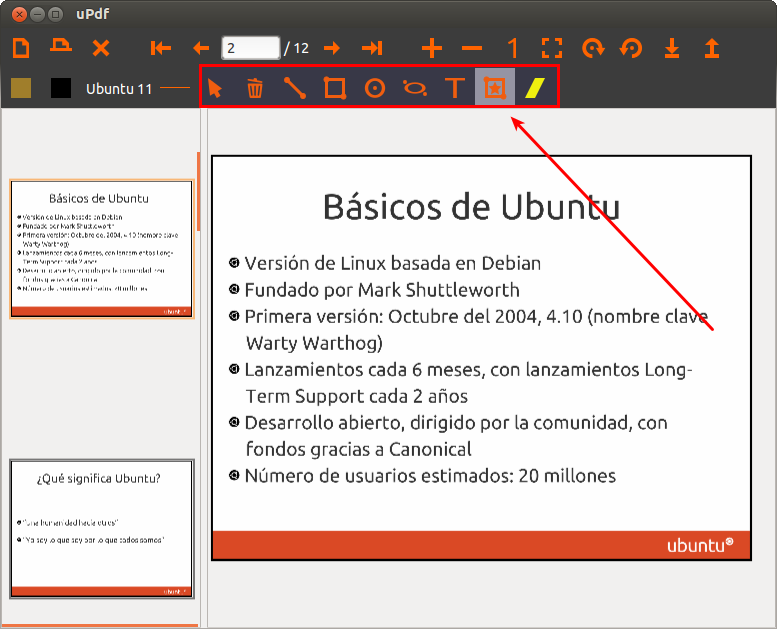Image resolution: width=777 pixels, height=629 pixels.
Task: Open the ¿Qué significa Ubuntu? thumbnail
Action: 102,529
